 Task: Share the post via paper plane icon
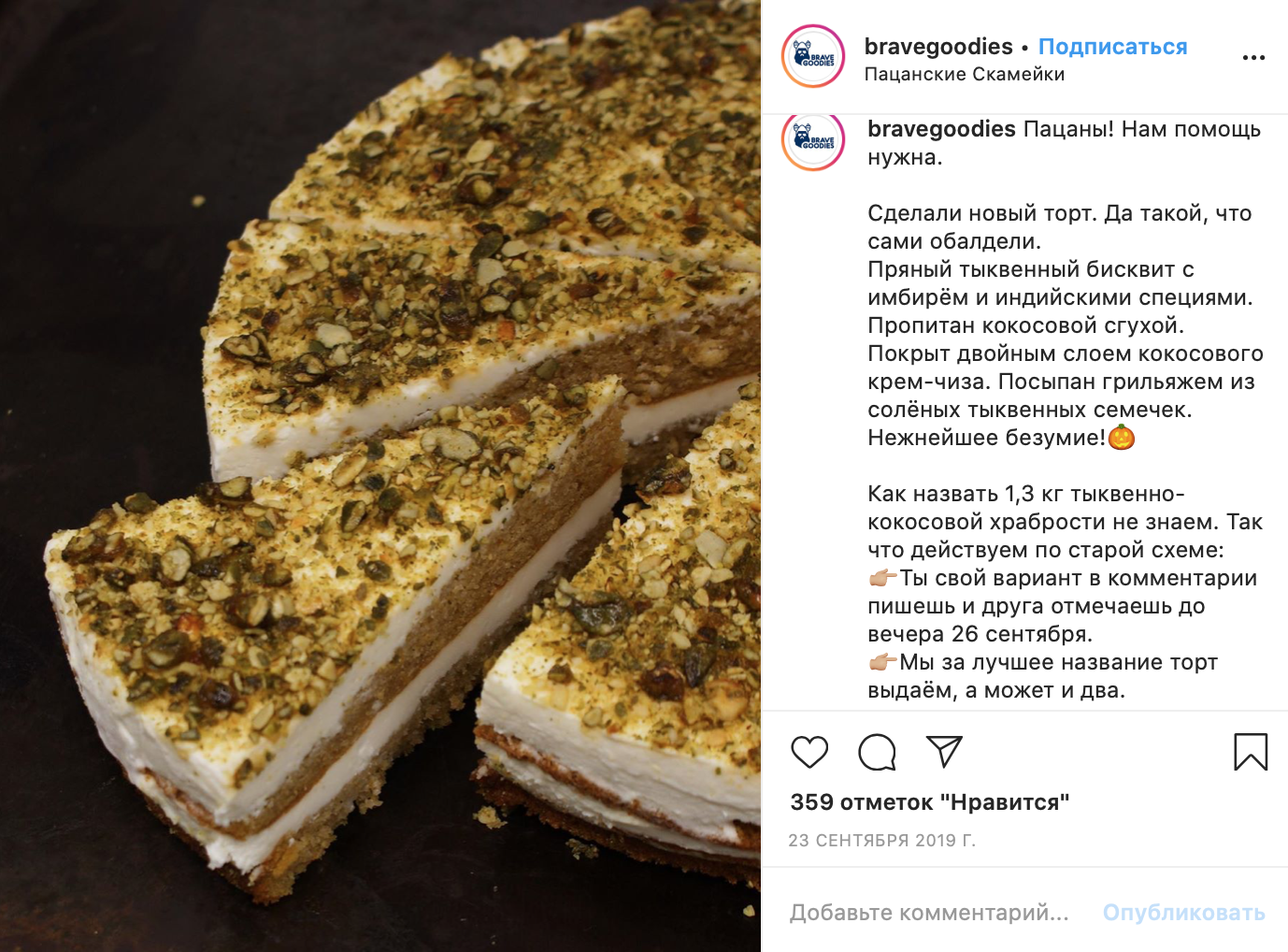tap(944, 751)
